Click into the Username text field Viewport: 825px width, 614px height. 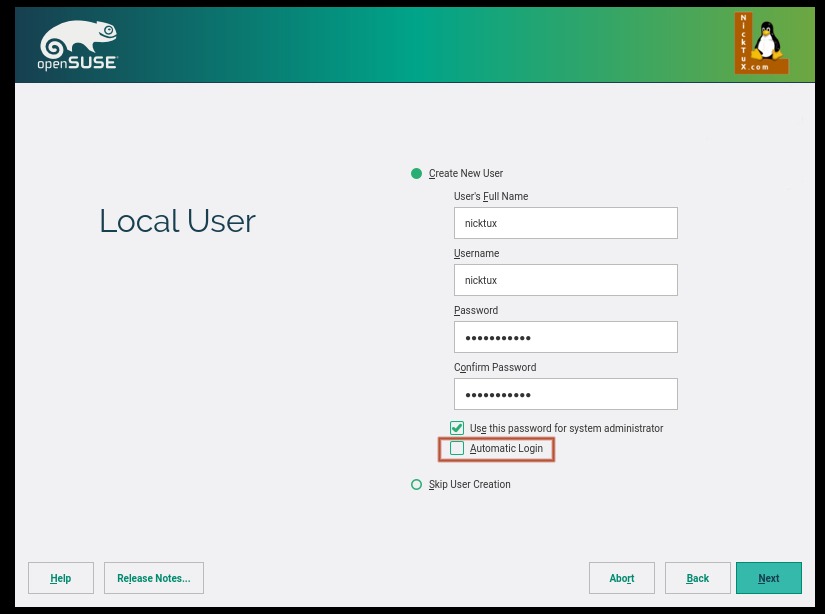(565, 280)
